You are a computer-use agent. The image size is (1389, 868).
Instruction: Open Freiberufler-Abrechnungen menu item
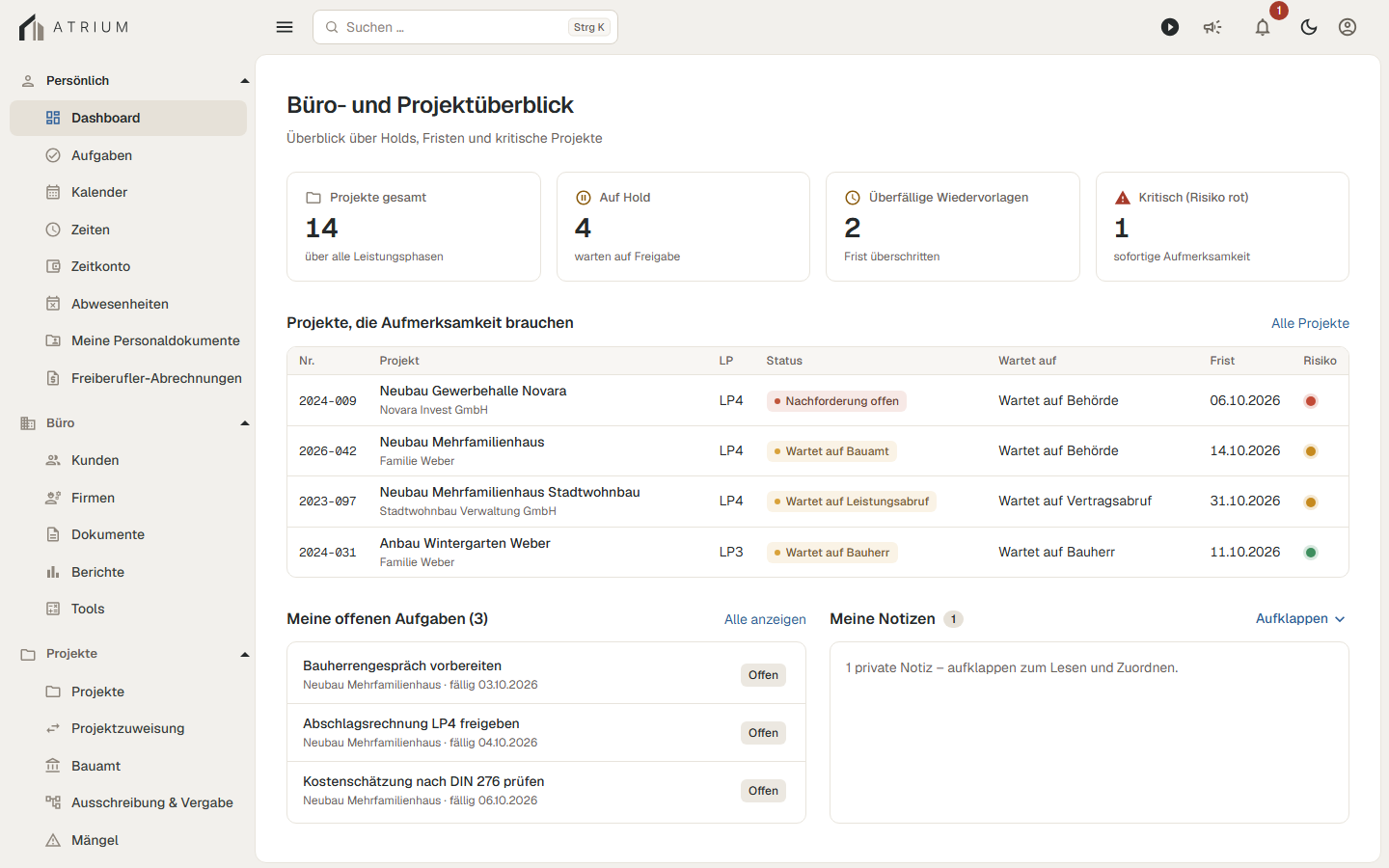click(128, 378)
